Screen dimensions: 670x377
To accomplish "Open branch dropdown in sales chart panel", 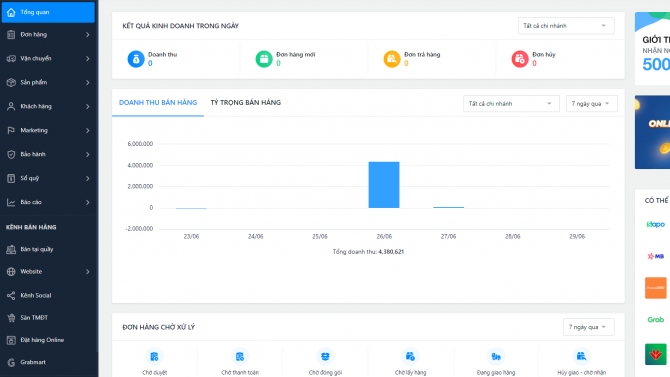I will [x=511, y=103].
